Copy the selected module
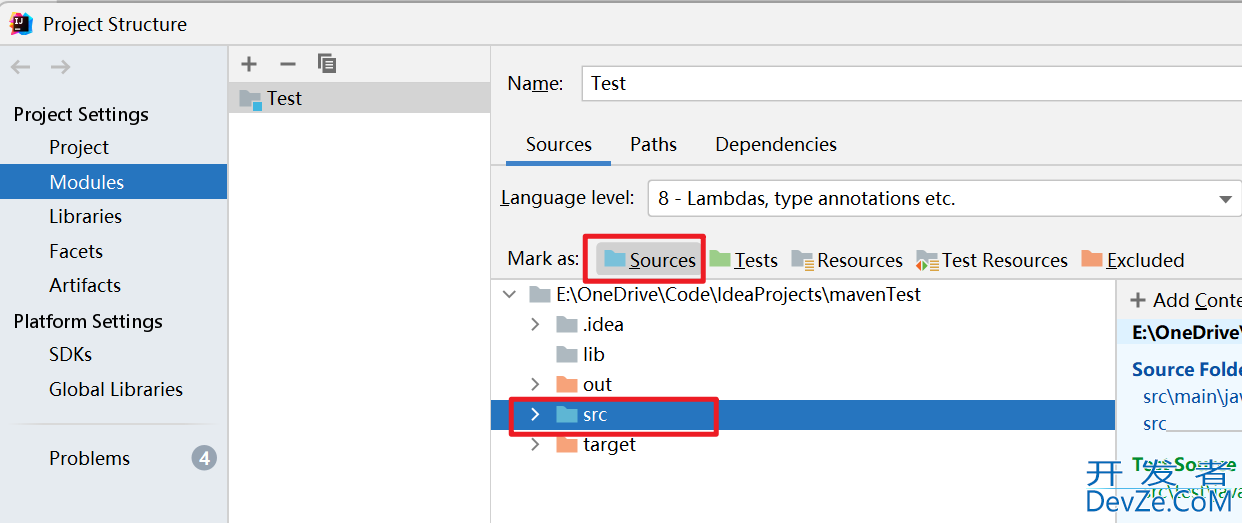 pyautogui.click(x=327, y=64)
